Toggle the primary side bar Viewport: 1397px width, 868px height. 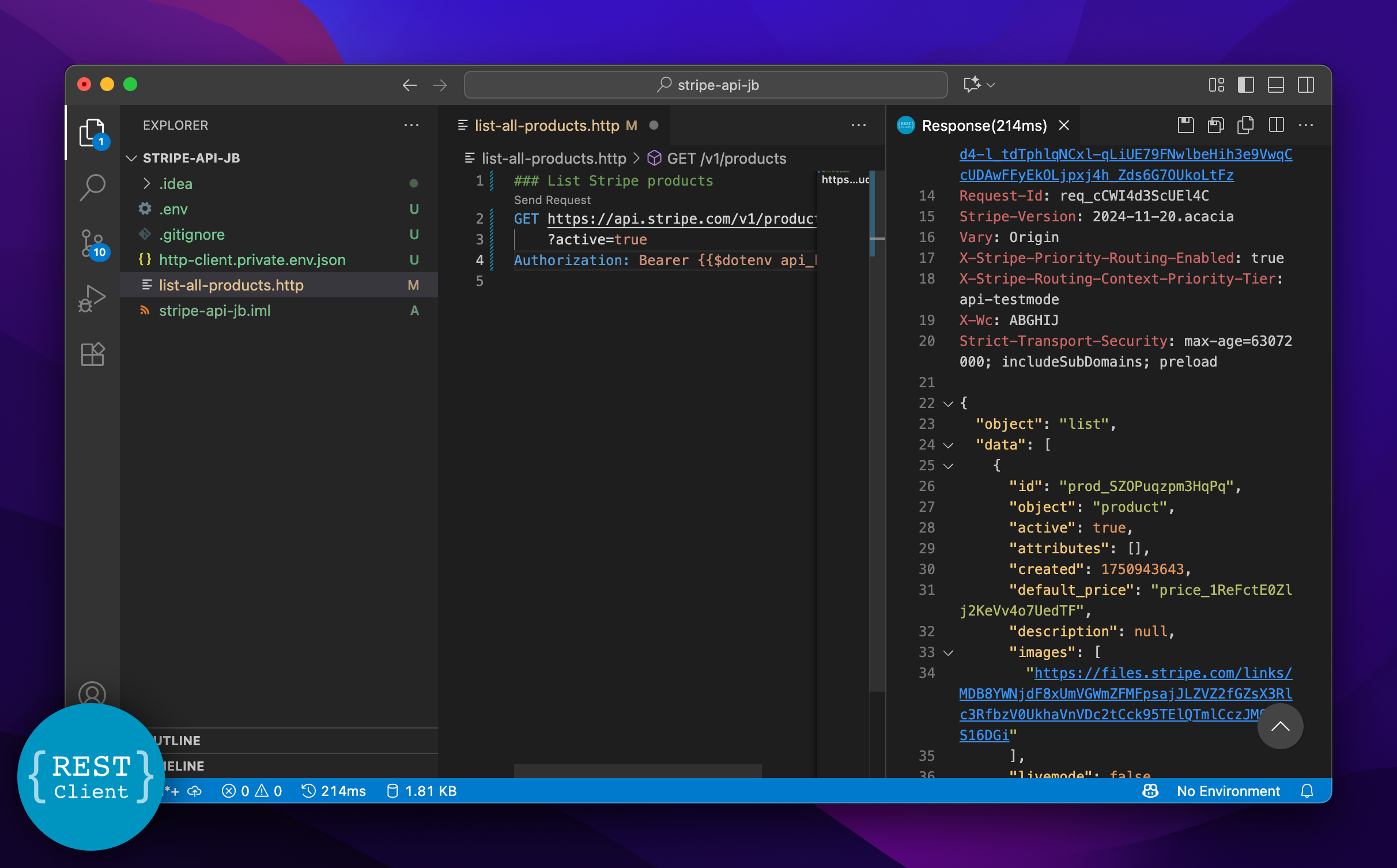click(1245, 85)
